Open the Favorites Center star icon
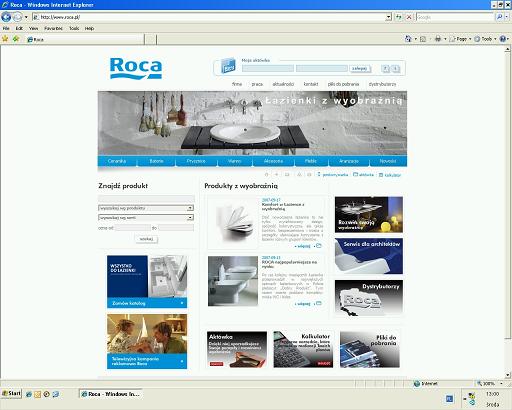The width and height of the screenshot is (512, 410). tap(5, 39)
